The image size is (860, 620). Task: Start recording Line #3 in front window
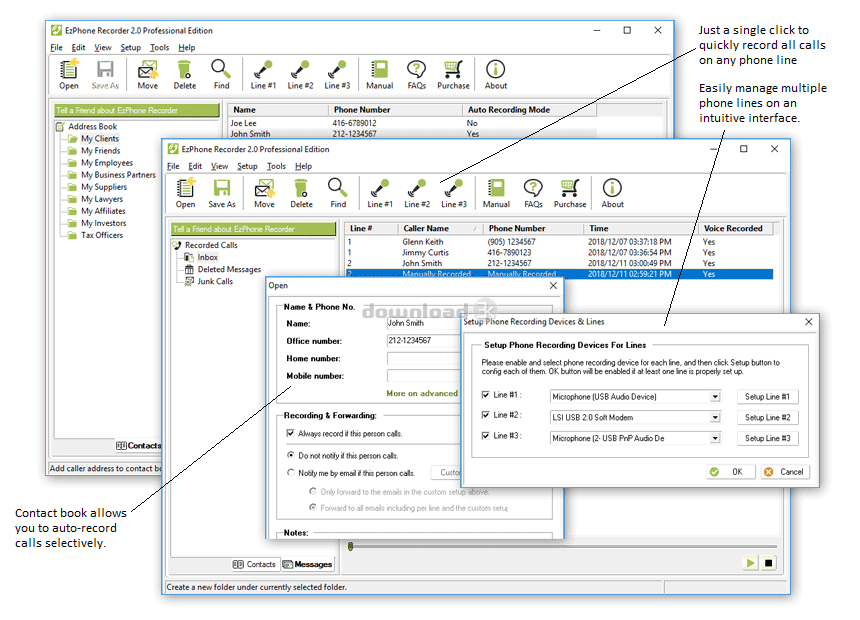pos(454,193)
